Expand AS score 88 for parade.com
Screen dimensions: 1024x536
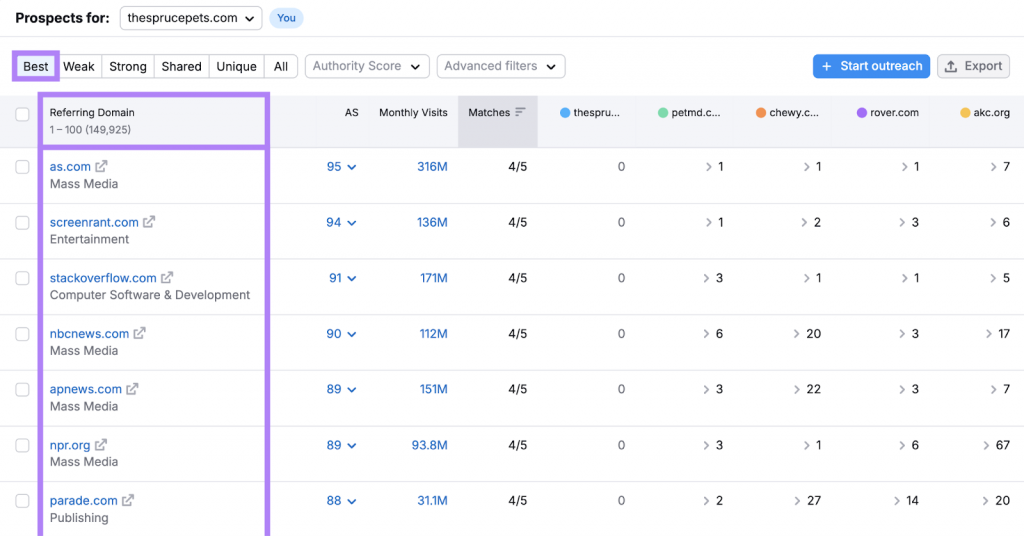click(x=342, y=501)
